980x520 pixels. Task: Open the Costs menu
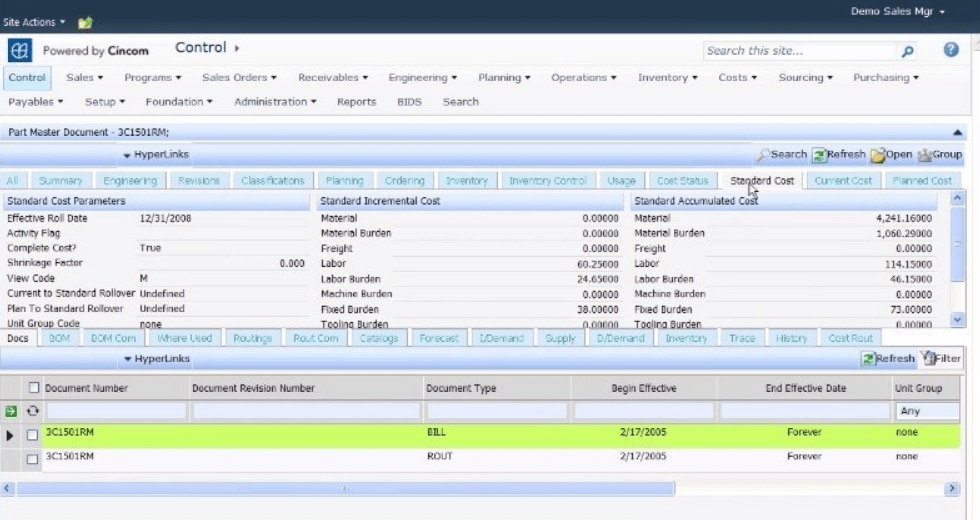pyautogui.click(x=738, y=78)
